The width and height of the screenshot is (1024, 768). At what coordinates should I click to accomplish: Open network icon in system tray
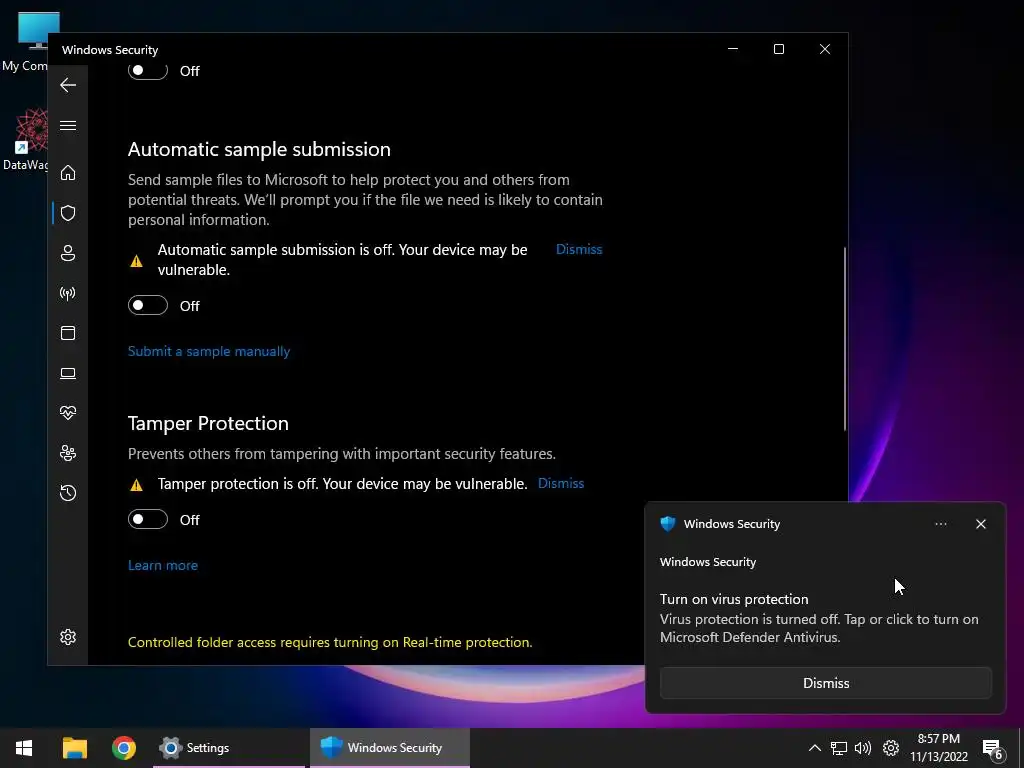839,748
